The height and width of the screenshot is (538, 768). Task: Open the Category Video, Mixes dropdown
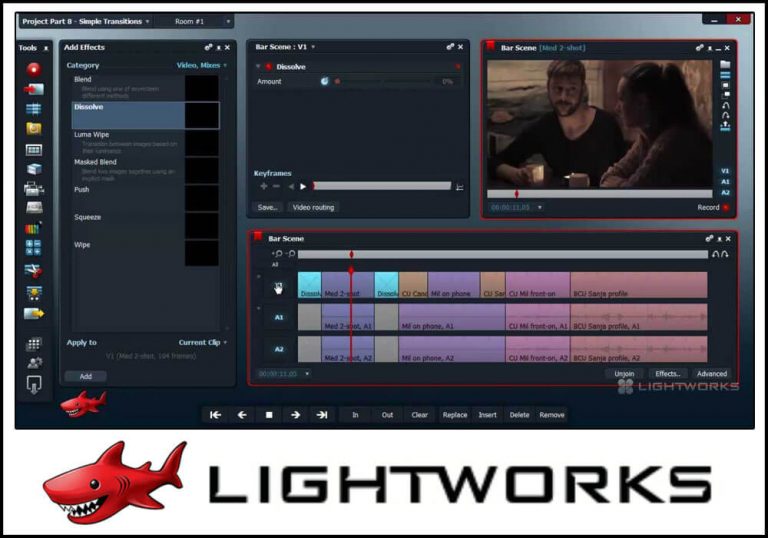202,65
